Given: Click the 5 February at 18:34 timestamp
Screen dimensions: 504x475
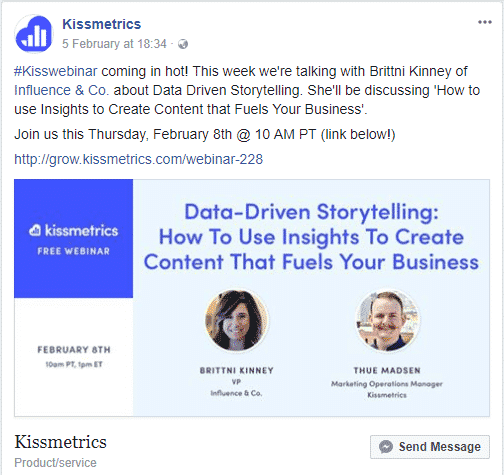Looking at the screenshot, I should tap(114, 44).
